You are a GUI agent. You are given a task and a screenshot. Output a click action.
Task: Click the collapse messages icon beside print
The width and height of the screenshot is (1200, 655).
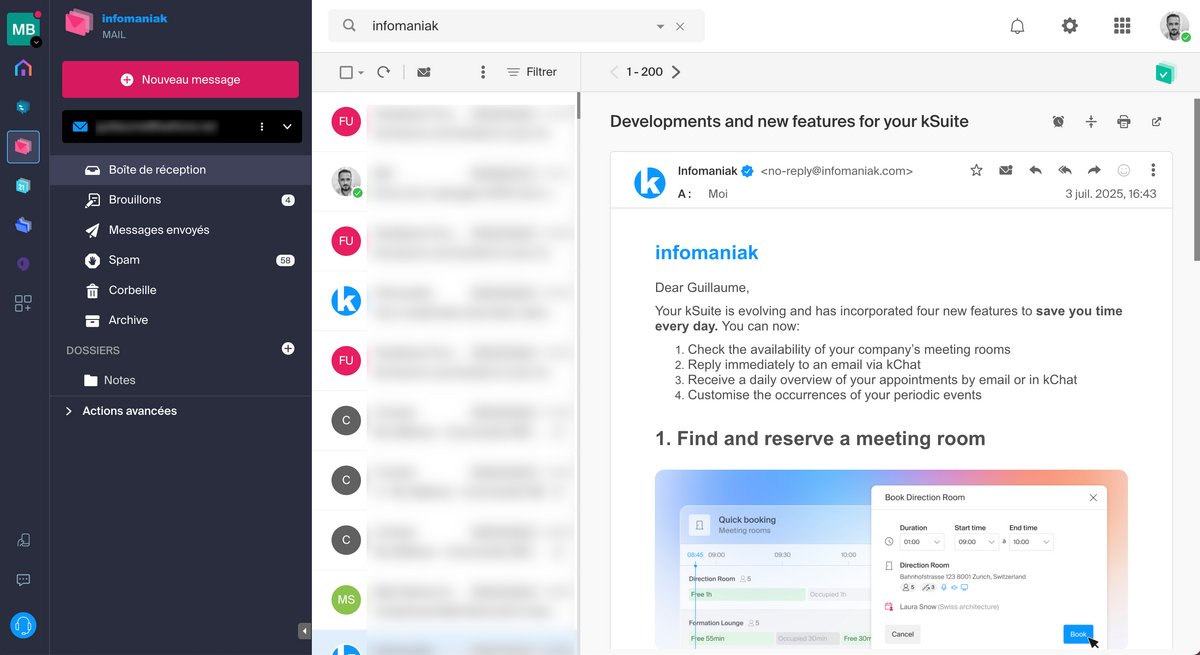(1091, 122)
